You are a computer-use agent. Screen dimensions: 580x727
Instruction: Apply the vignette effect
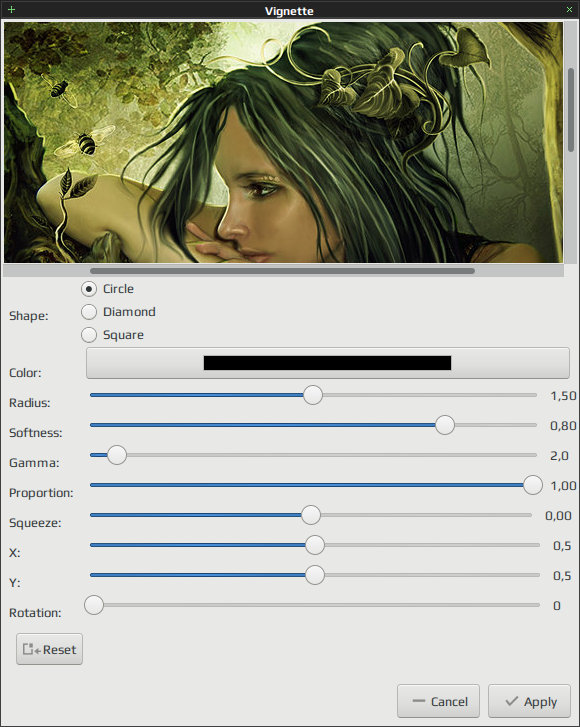pyautogui.click(x=529, y=701)
